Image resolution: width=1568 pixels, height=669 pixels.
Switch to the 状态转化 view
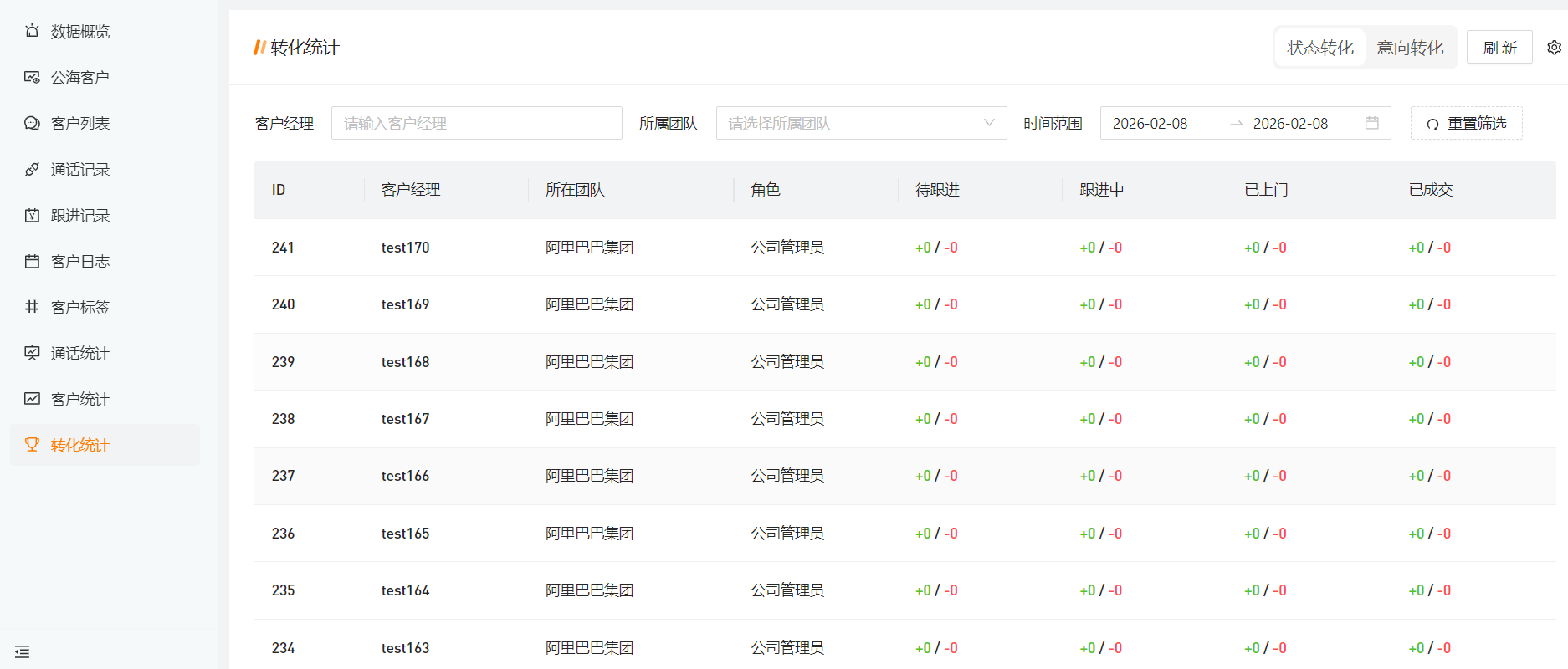[1319, 48]
